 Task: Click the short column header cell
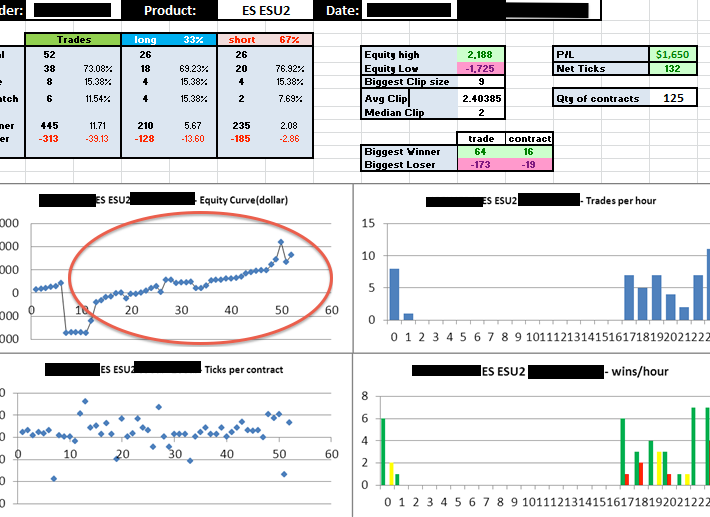pos(241,40)
